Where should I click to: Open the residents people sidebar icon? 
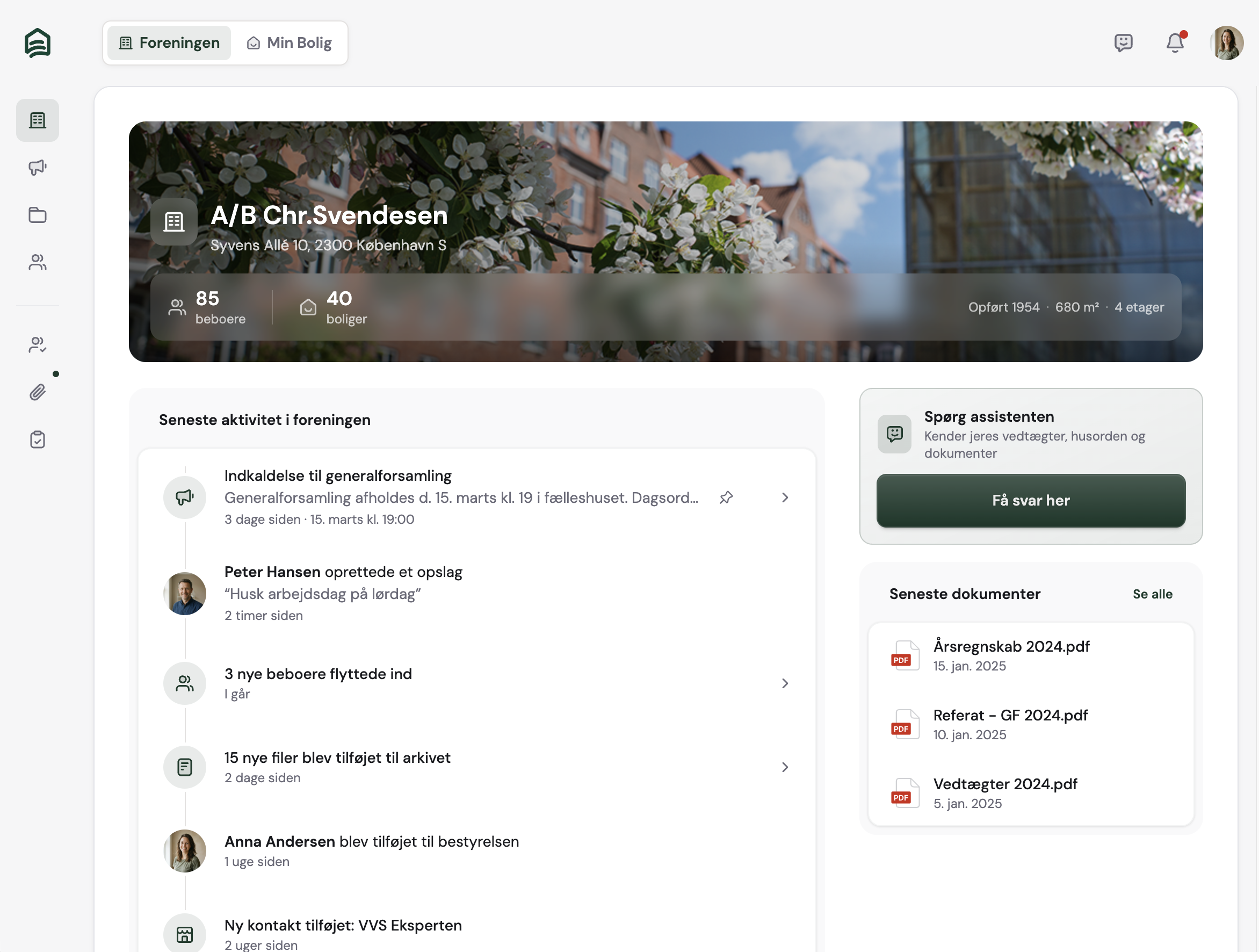coord(38,262)
